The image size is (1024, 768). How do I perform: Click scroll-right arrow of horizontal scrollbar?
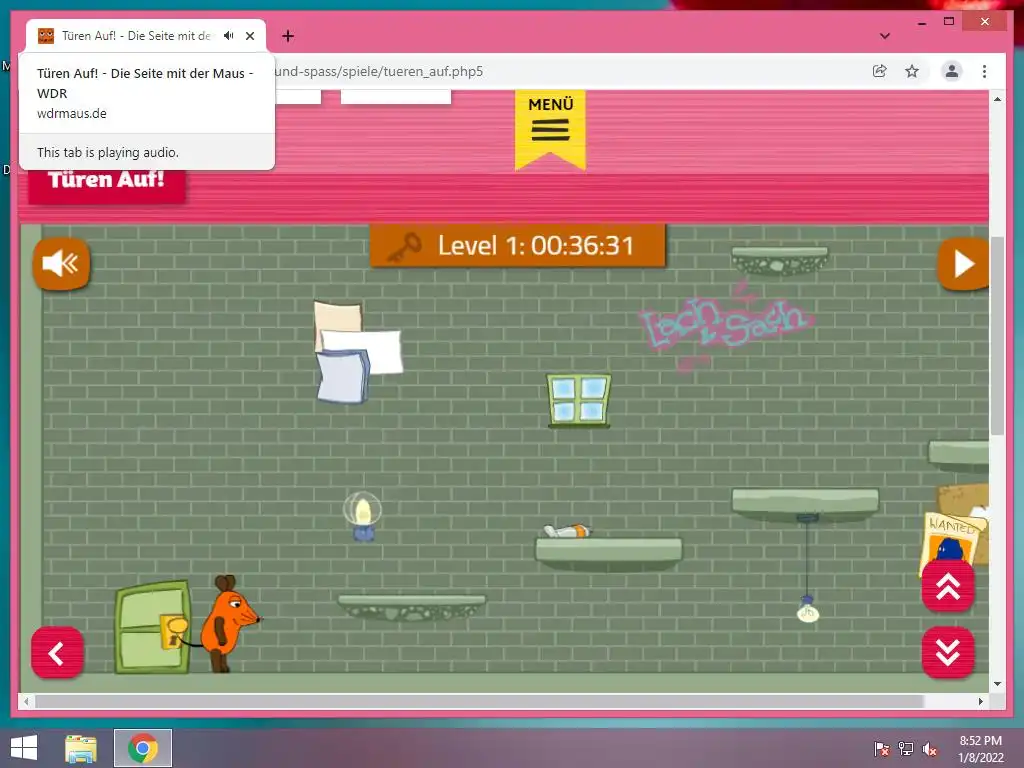[x=981, y=701]
